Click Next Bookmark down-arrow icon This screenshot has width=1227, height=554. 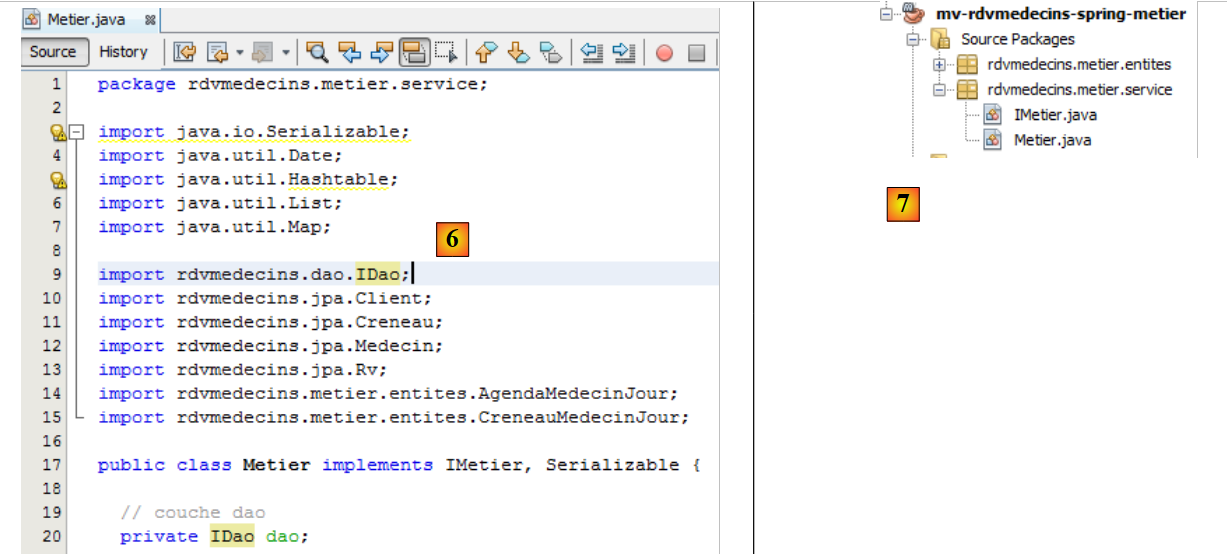pyautogui.click(x=518, y=52)
